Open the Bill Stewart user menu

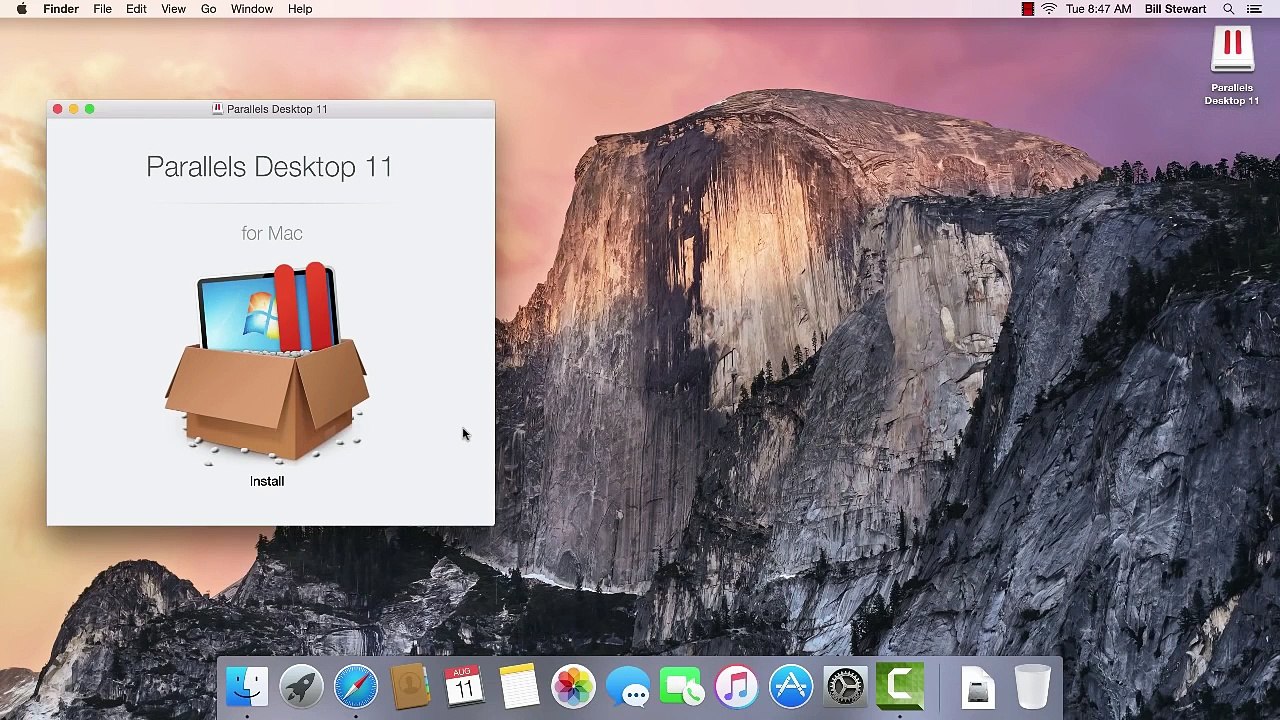click(x=1175, y=9)
